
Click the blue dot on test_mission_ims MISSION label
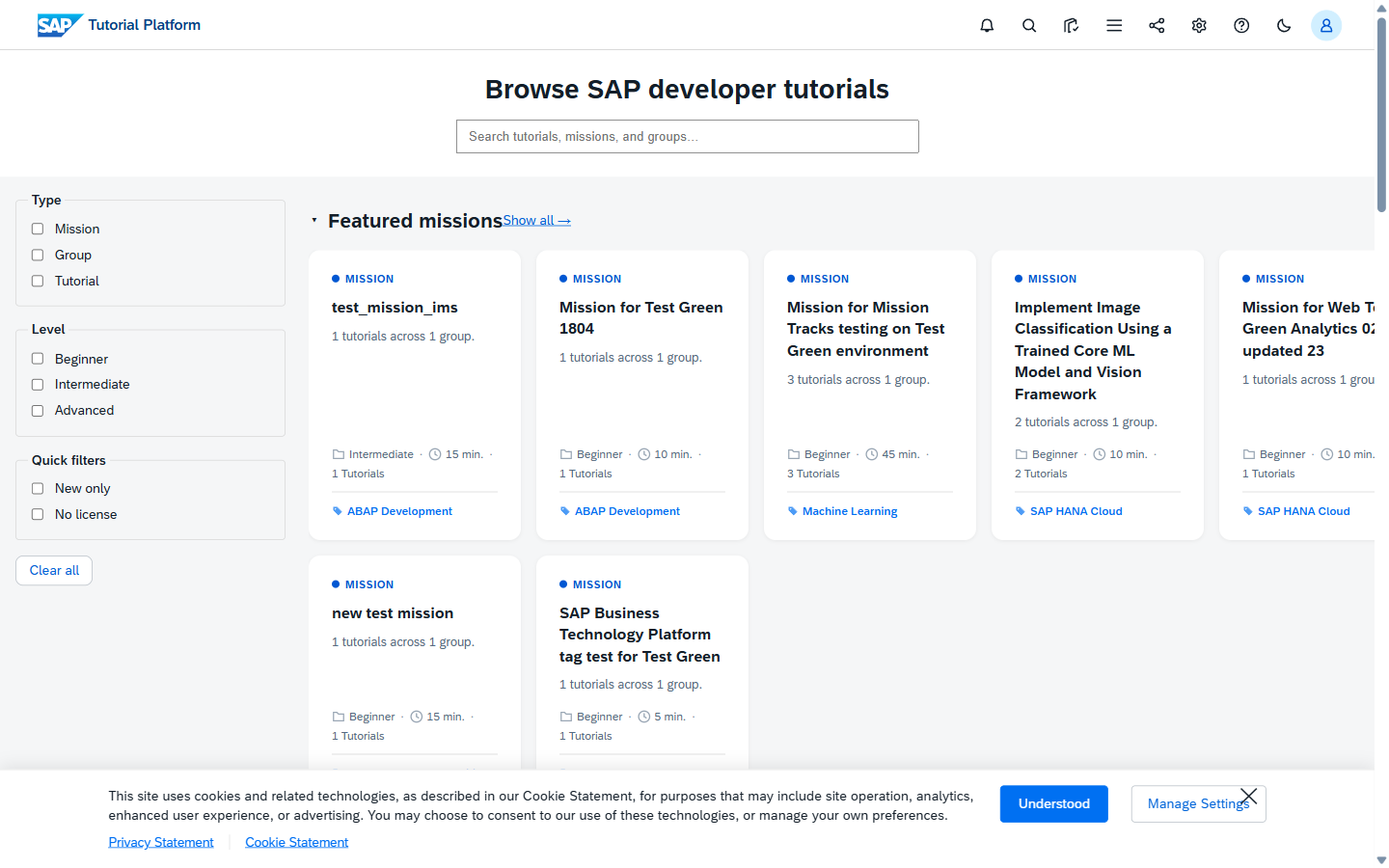336,279
